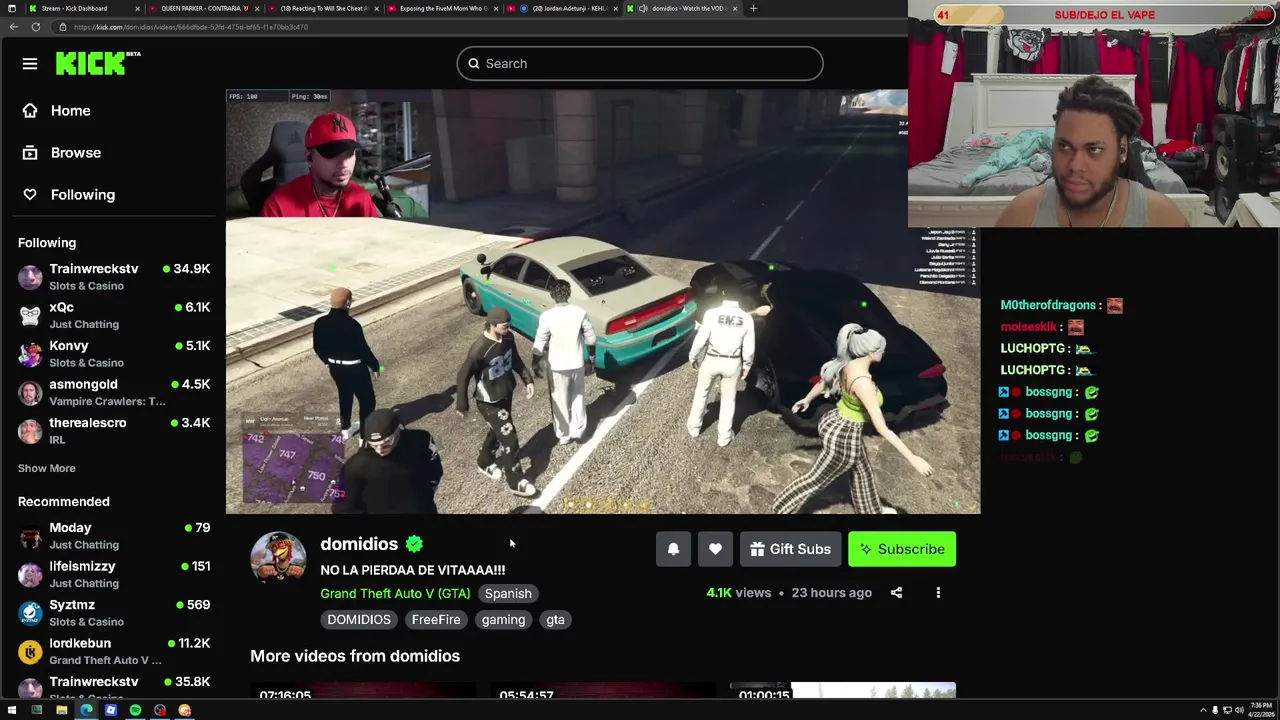Click the Home house icon

30,111
